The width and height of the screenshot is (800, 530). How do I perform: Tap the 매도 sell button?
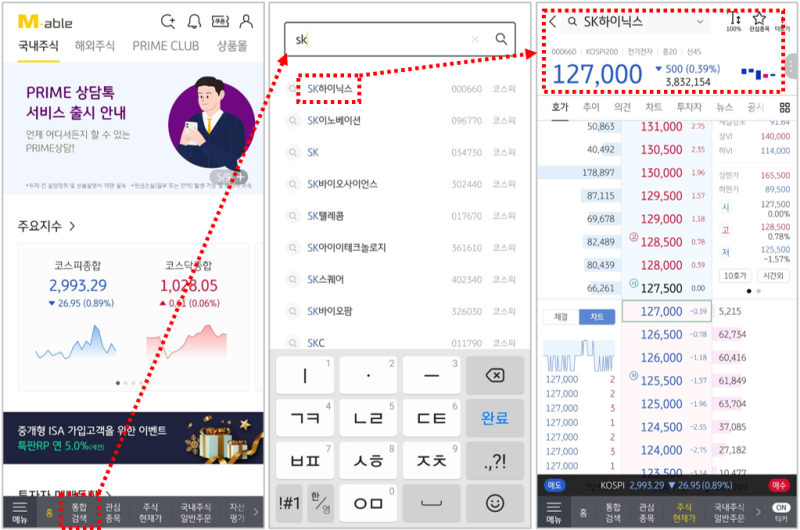555,485
